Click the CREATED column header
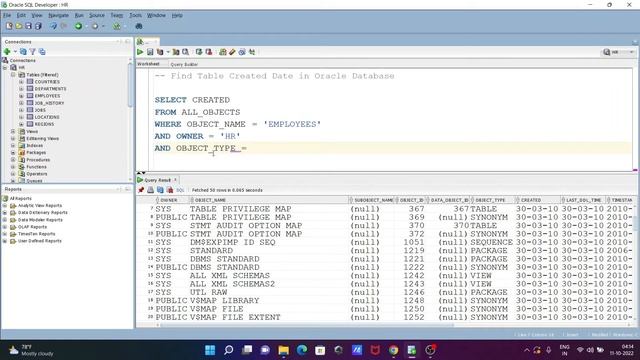 point(538,200)
